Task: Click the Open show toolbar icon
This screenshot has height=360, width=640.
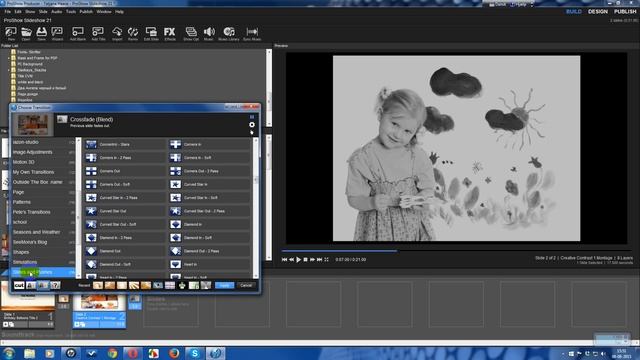Action: click(x=26, y=33)
